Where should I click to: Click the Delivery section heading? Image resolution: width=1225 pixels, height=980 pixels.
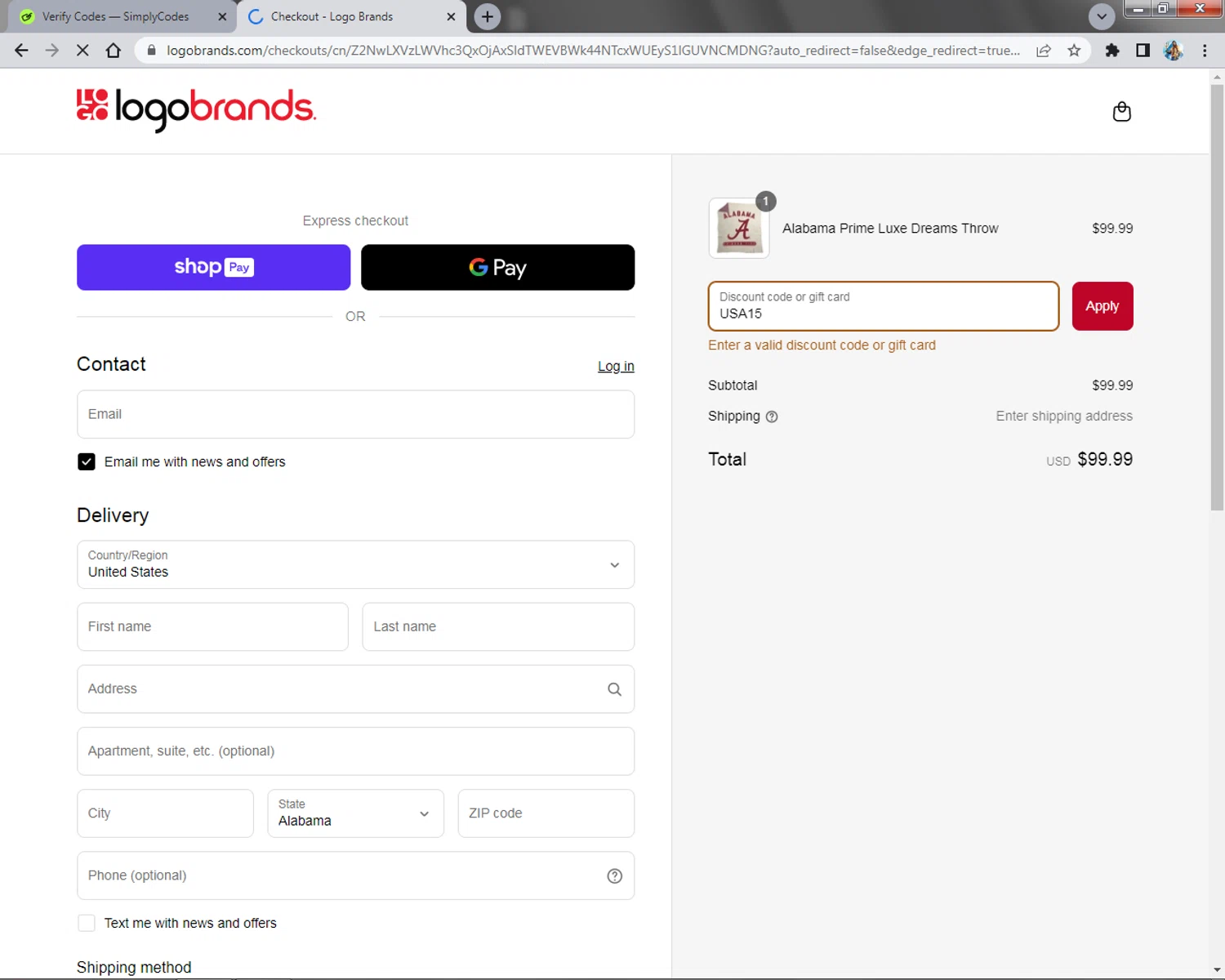pos(113,515)
